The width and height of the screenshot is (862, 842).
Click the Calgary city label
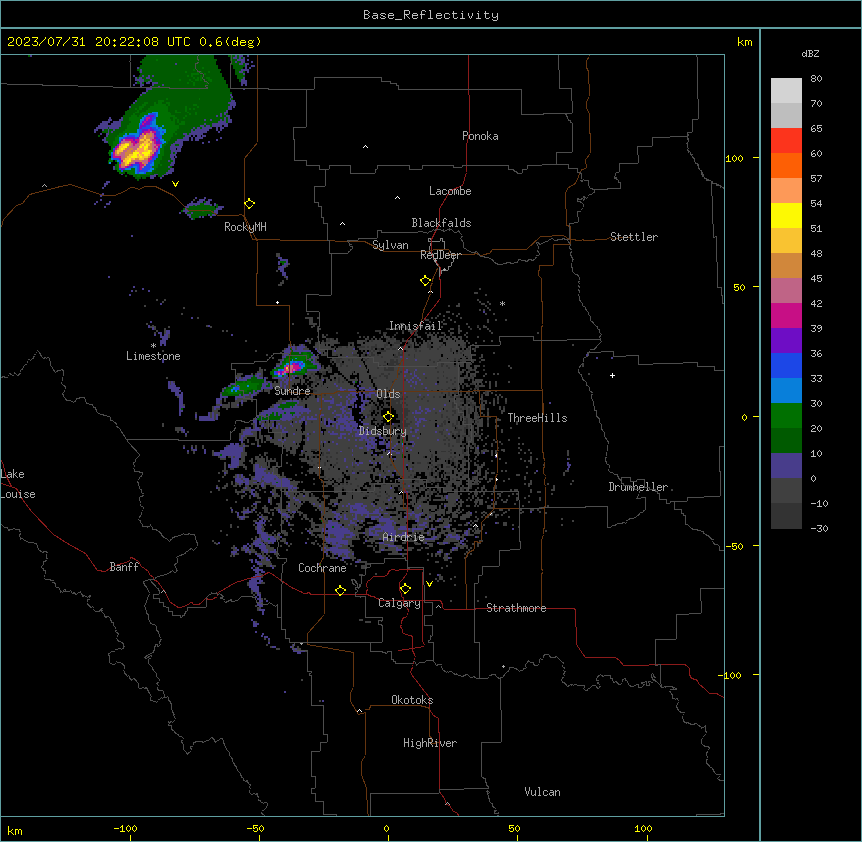pyautogui.click(x=399, y=603)
